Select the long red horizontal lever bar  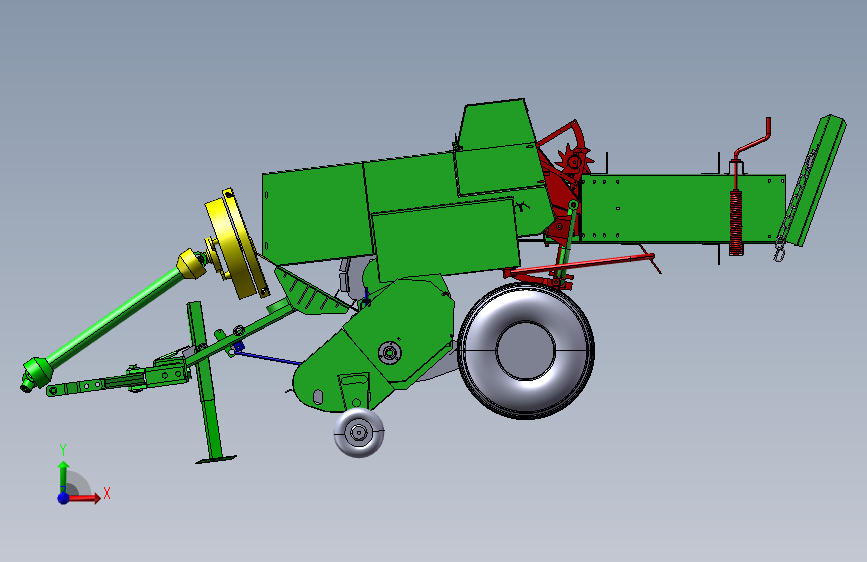point(581,264)
